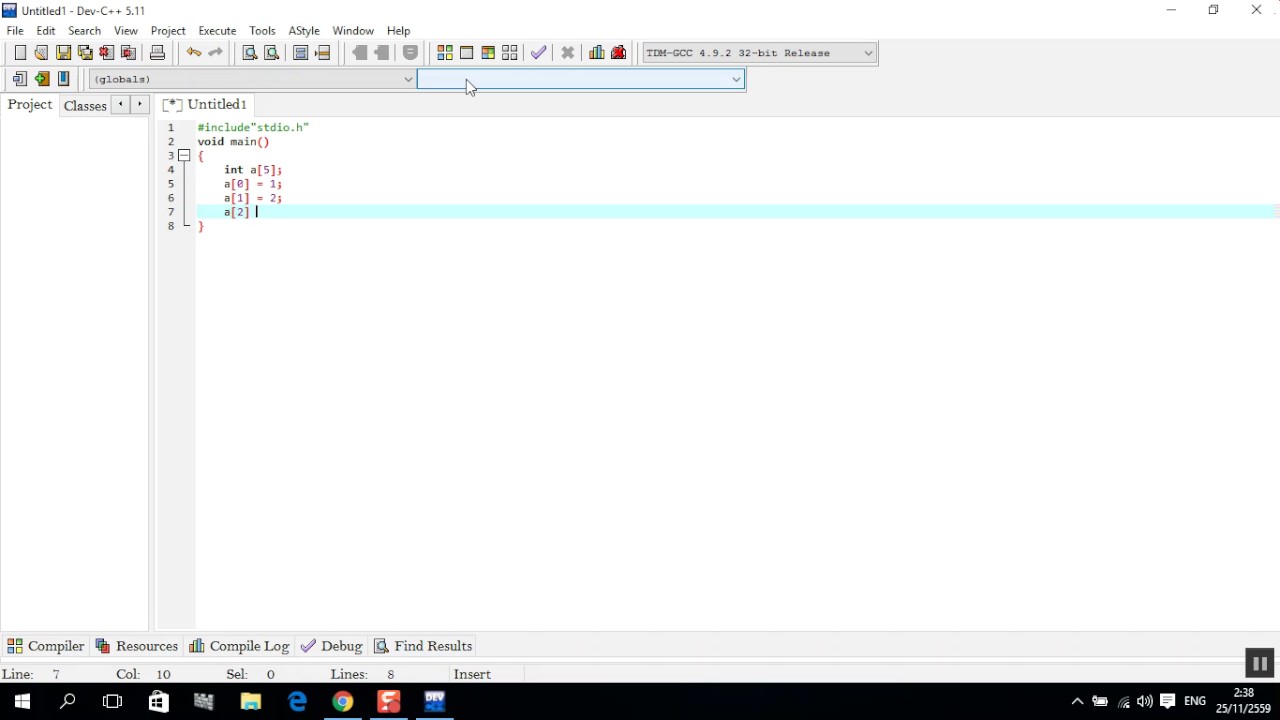
Task: Open the Edit menu
Action: click(46, 31)
